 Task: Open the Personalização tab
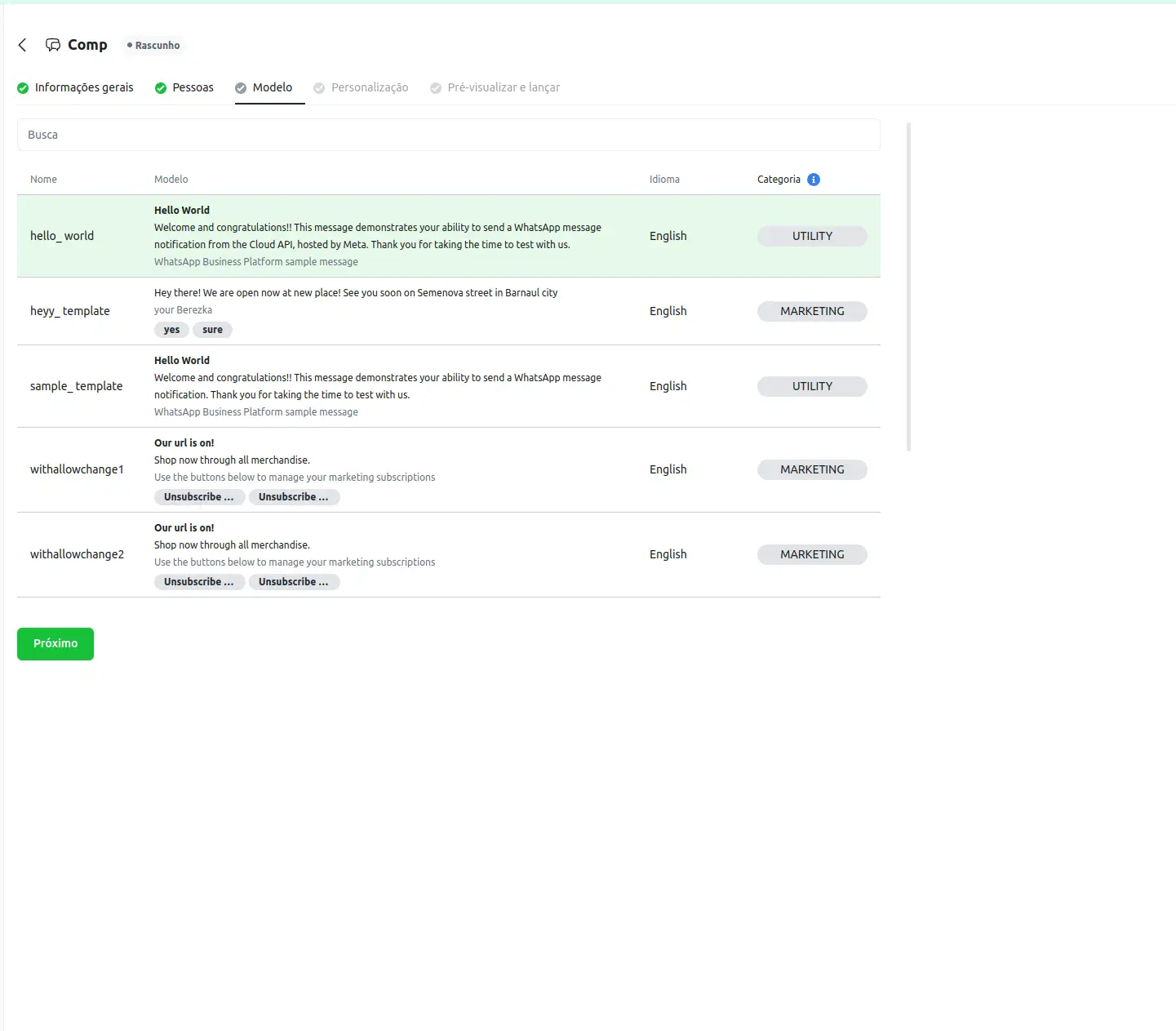point(369,87)
